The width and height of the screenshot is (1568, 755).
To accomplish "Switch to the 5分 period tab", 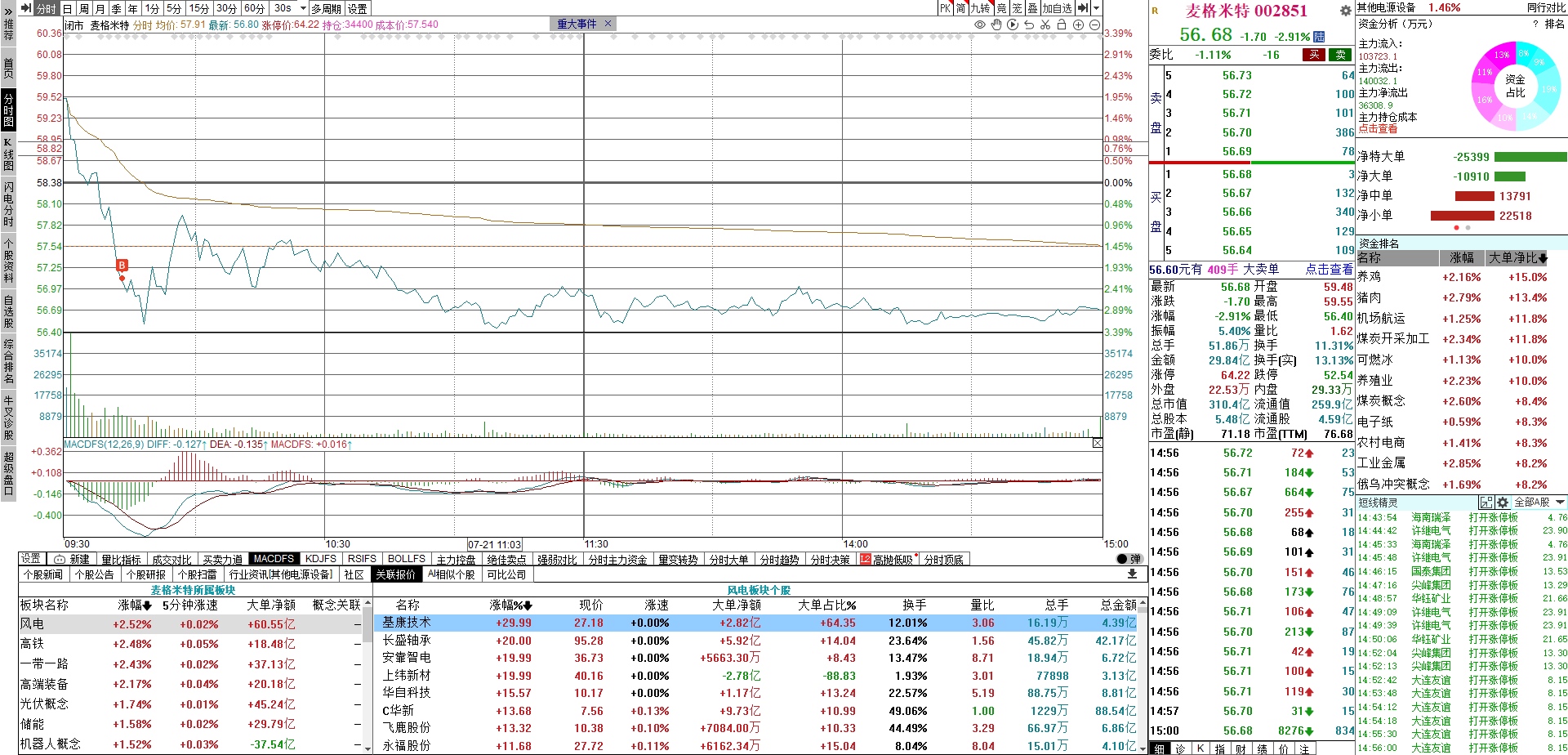I will point(174,8).
